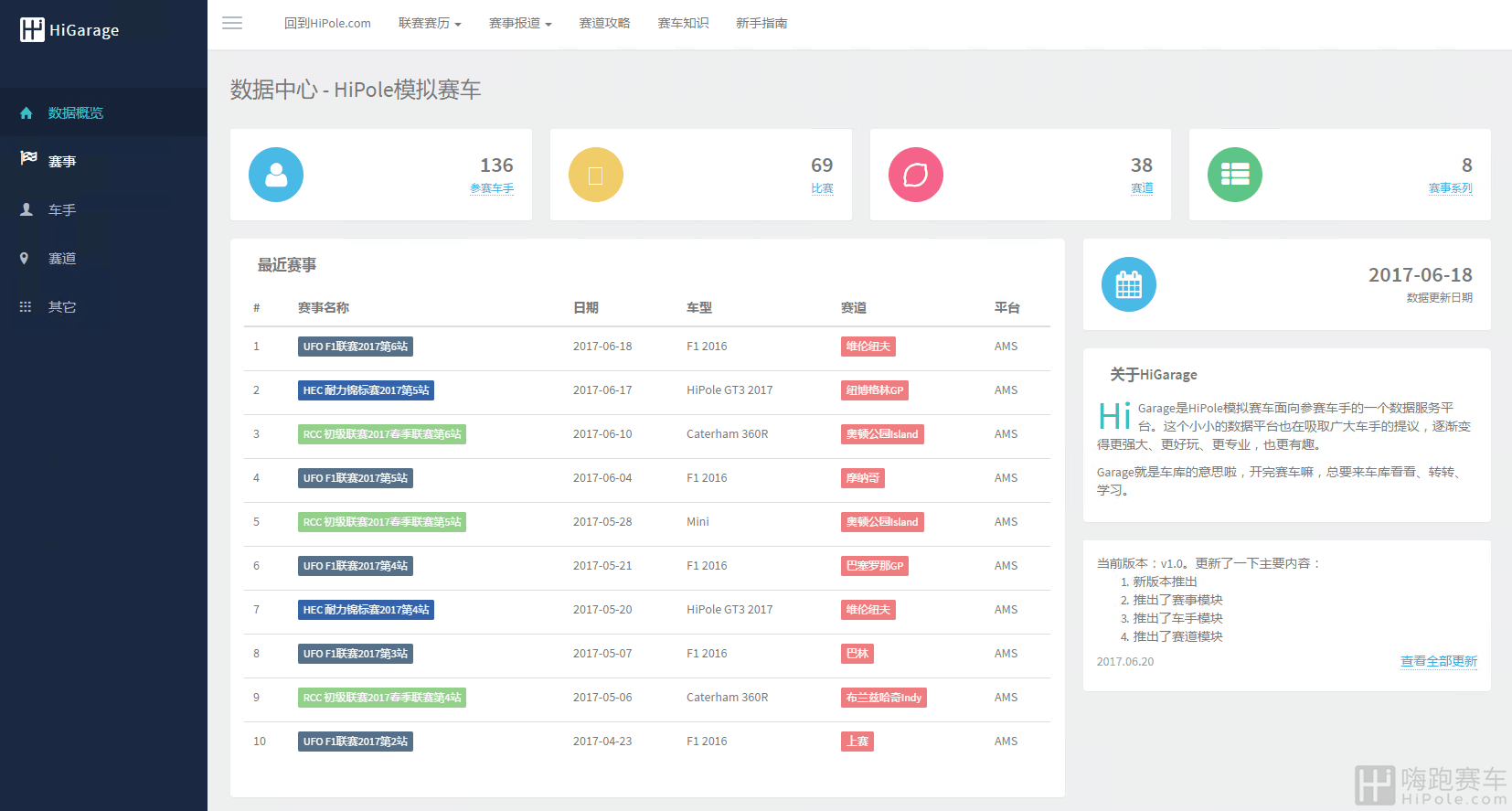Open RCC初级联赛2017春季联赛第6站 event
The image size is (1512, 811).
(x=382, y=434)
